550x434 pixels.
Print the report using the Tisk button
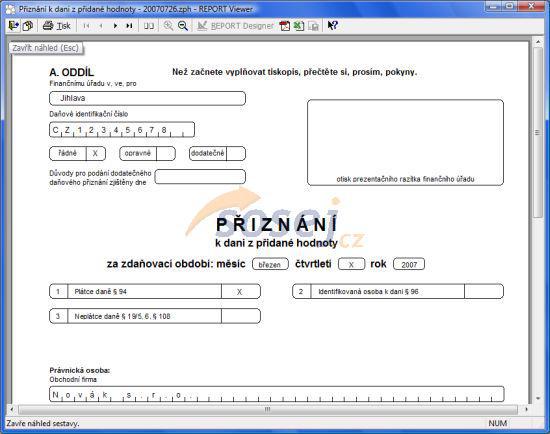pos(56,26)
